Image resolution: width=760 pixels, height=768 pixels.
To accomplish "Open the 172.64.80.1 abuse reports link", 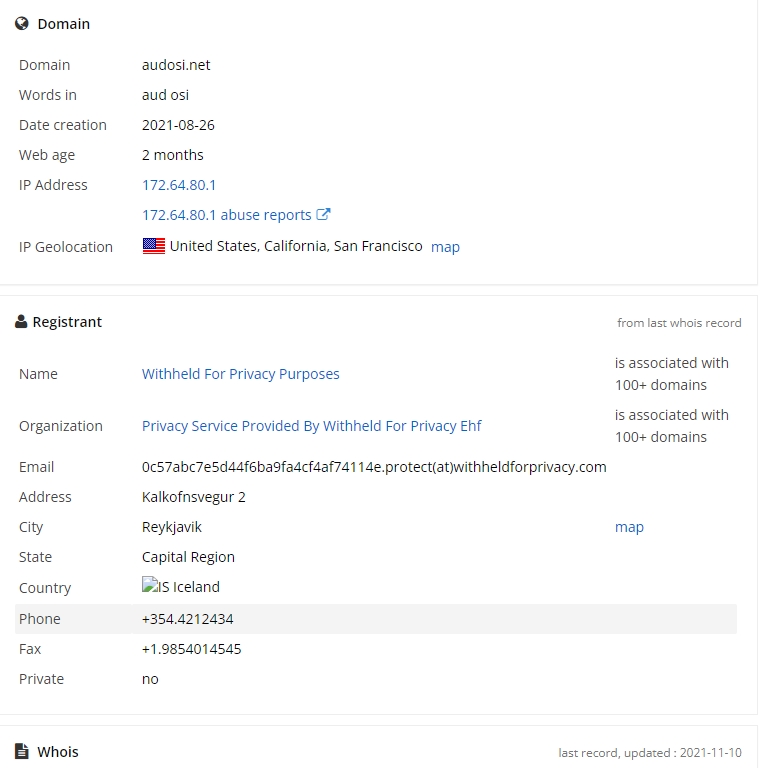I will pos(227,215).
